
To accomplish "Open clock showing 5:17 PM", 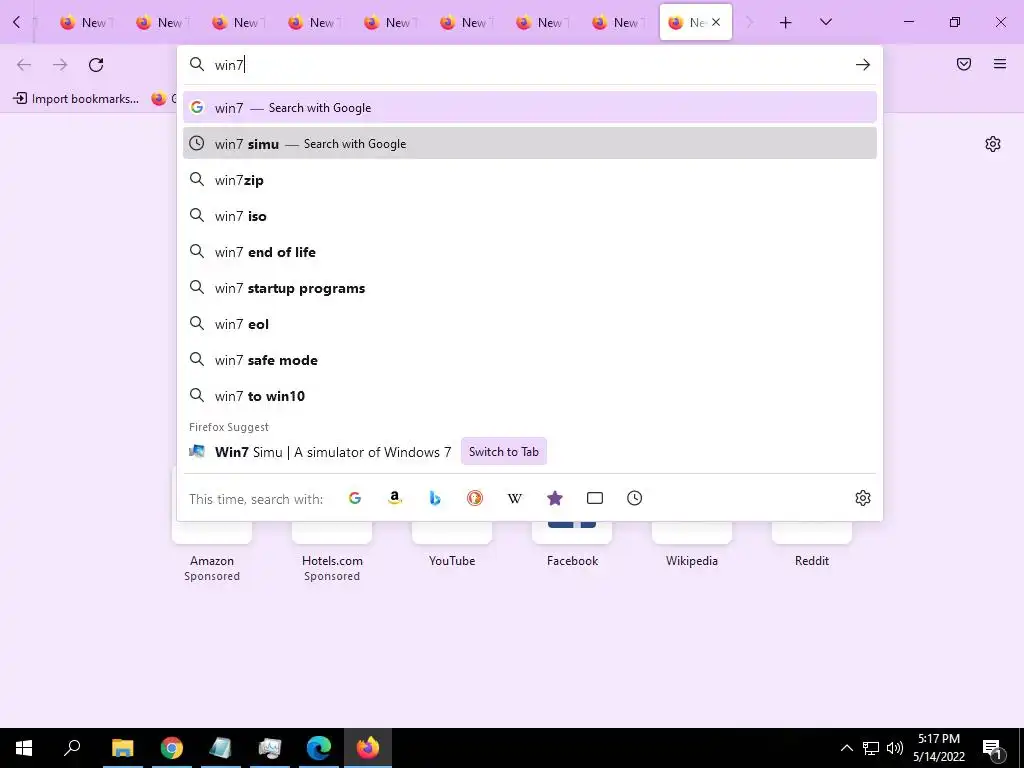I will [939, 748].
